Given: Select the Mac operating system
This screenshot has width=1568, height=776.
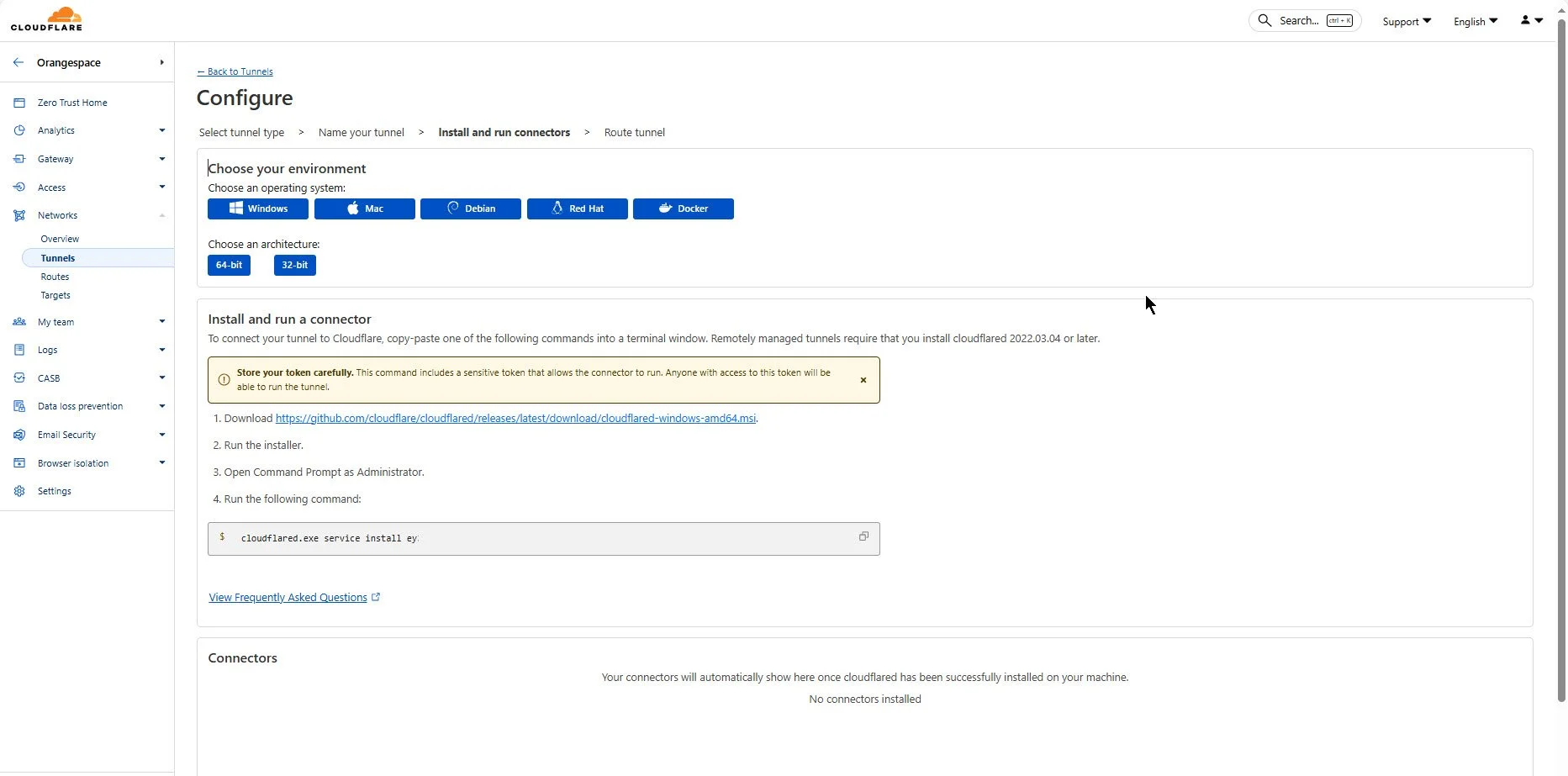Looking at the screenshot, I should tap(365, 209).
